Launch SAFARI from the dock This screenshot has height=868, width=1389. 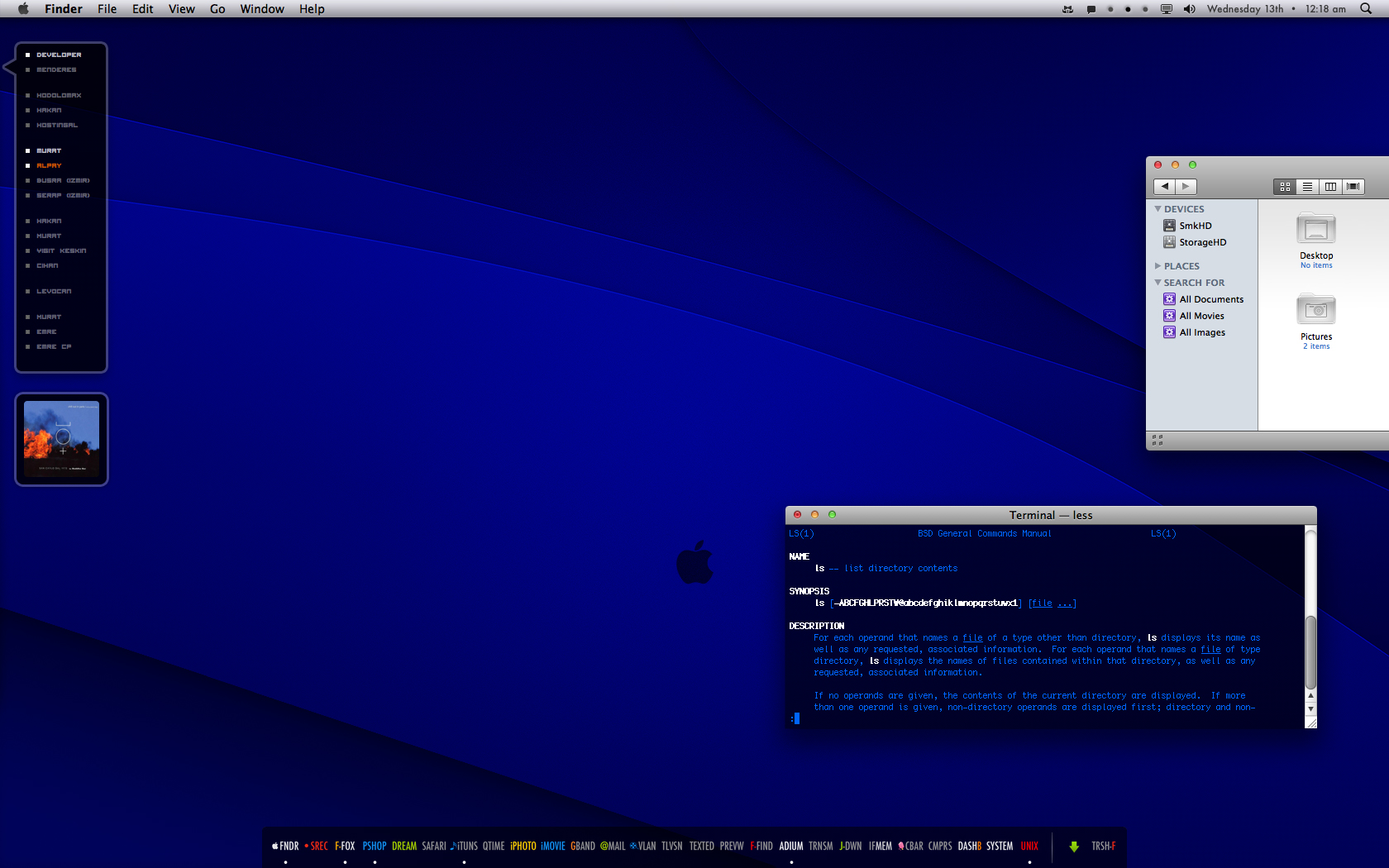[434, 846]
